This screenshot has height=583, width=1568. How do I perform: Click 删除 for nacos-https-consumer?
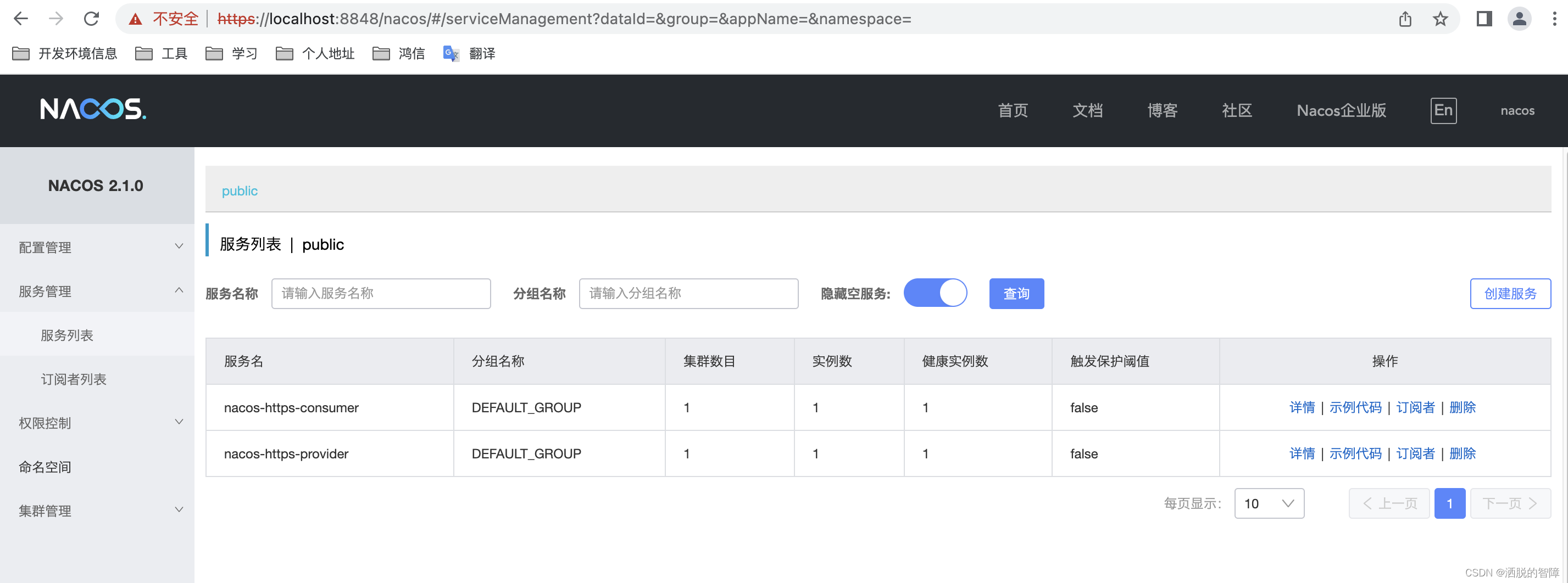coord(1462,407)
